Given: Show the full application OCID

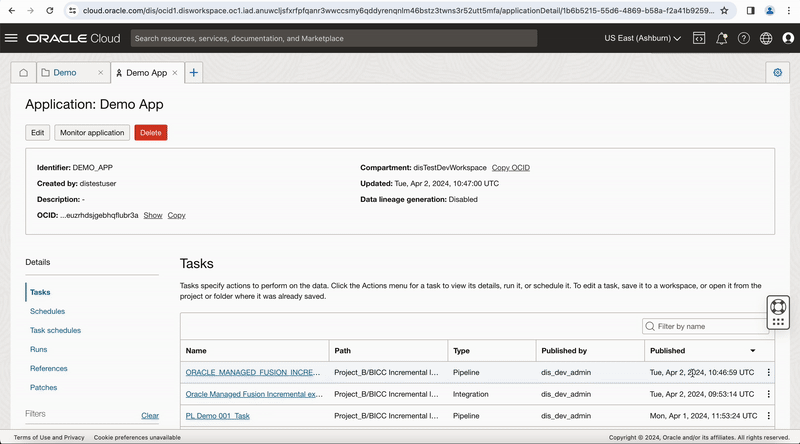Looking at the screenshot, I should 153,215.
